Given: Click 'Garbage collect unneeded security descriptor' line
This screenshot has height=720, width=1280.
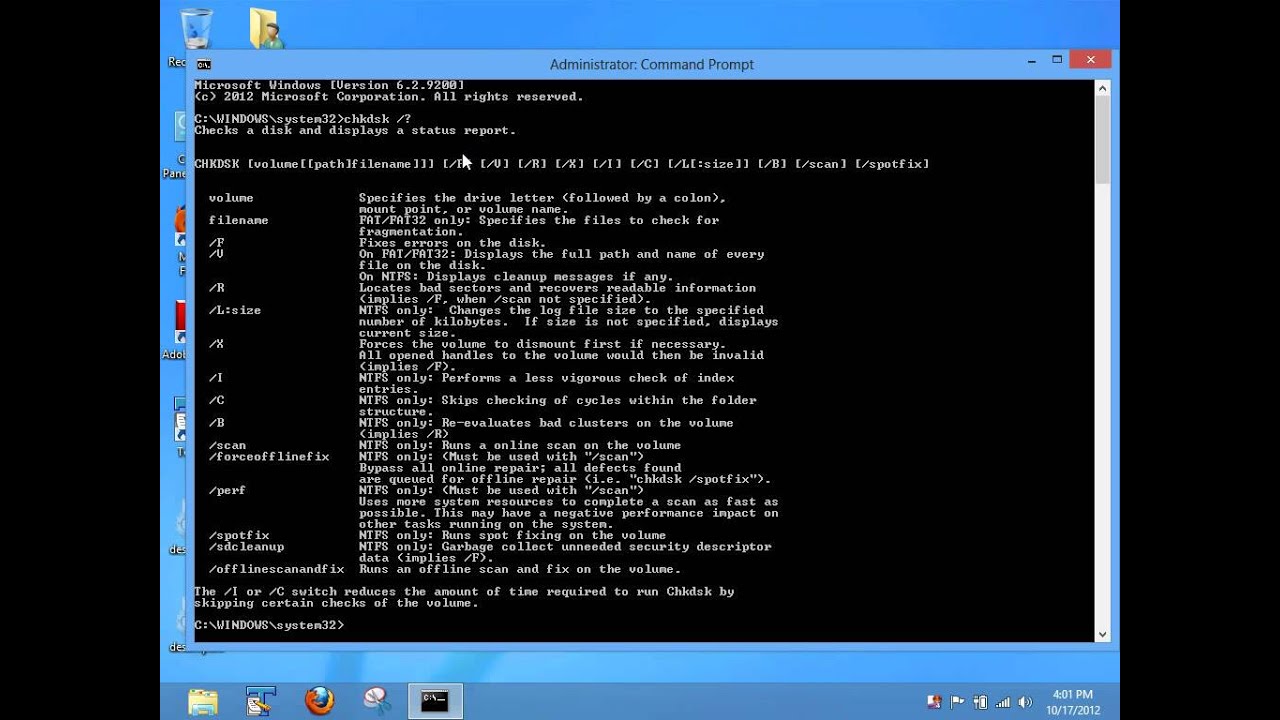Looking at the screenshot, I should (565, 547).
